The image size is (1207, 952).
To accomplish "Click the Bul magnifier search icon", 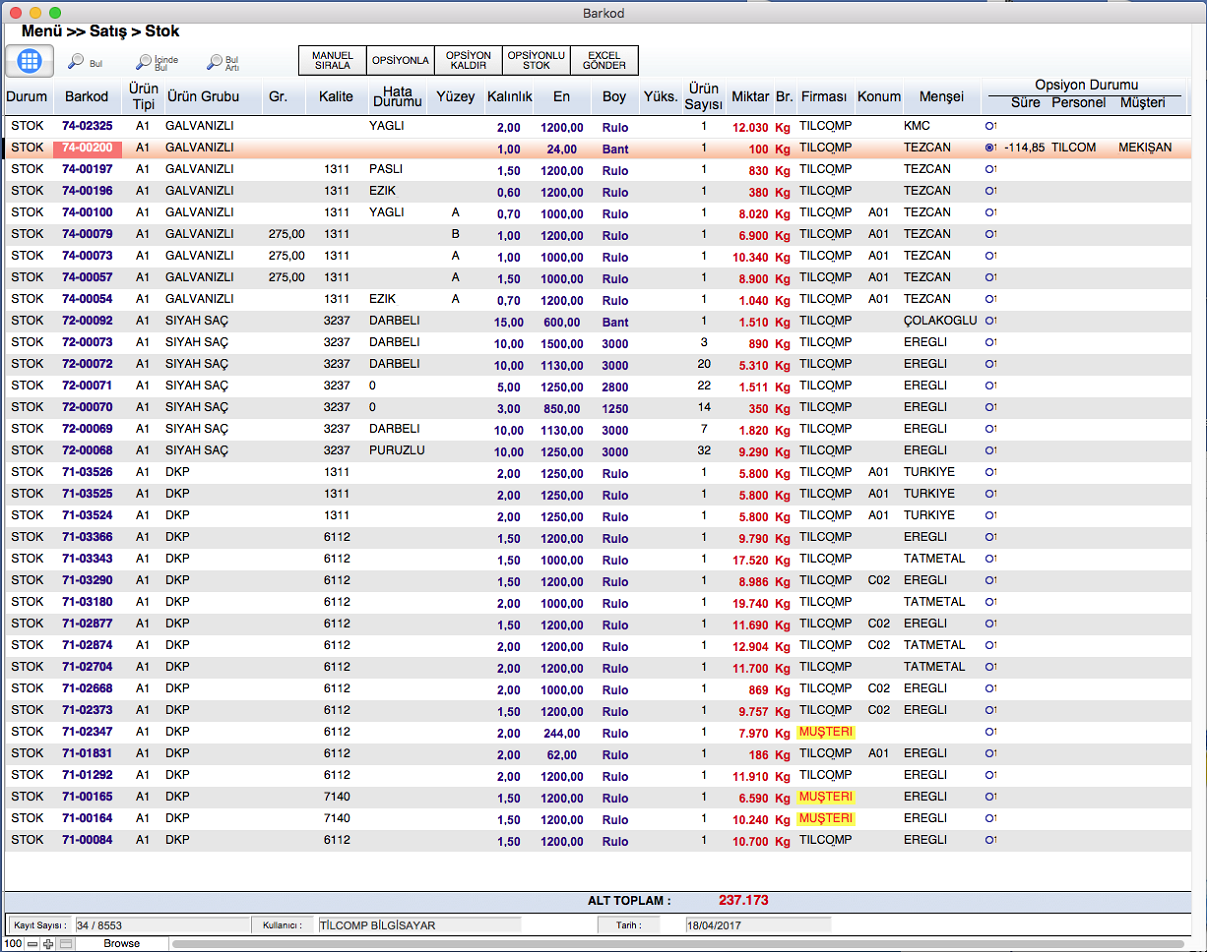I will (x=77, y=62).
